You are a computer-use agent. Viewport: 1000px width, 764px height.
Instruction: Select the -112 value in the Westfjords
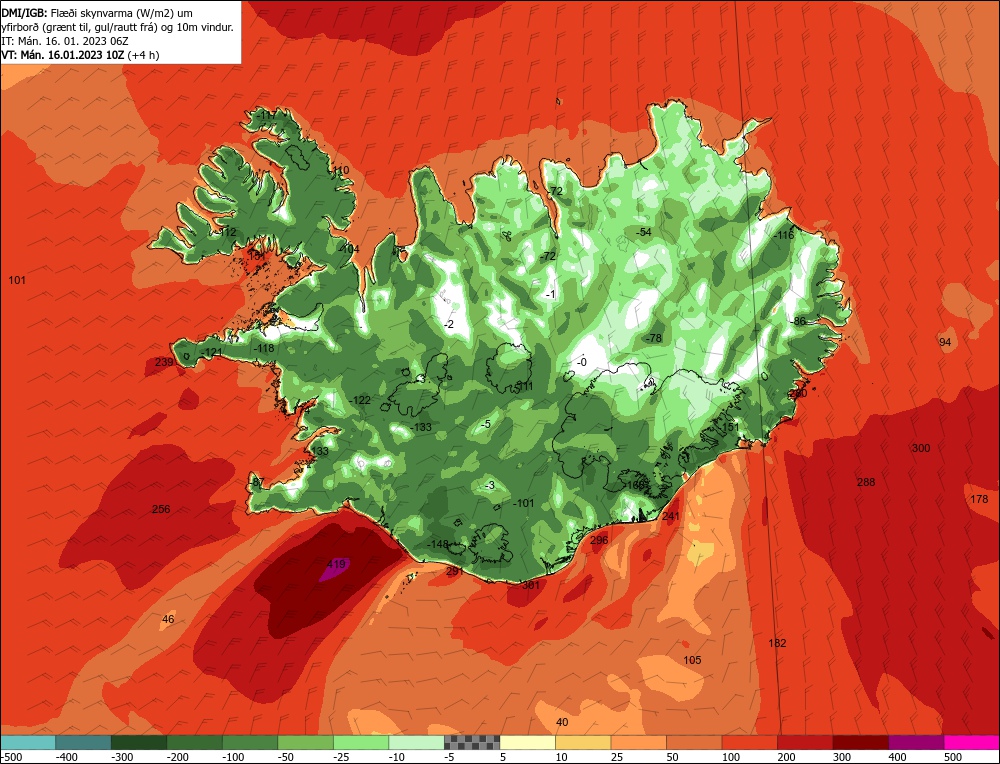point(226,232)
